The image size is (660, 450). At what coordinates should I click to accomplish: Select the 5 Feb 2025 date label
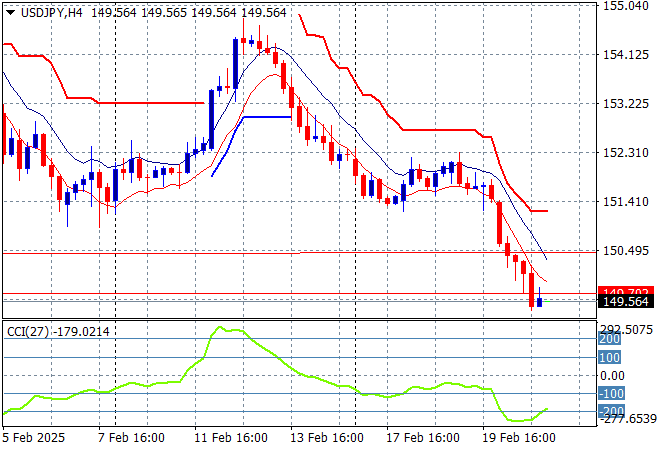(35, 438)
